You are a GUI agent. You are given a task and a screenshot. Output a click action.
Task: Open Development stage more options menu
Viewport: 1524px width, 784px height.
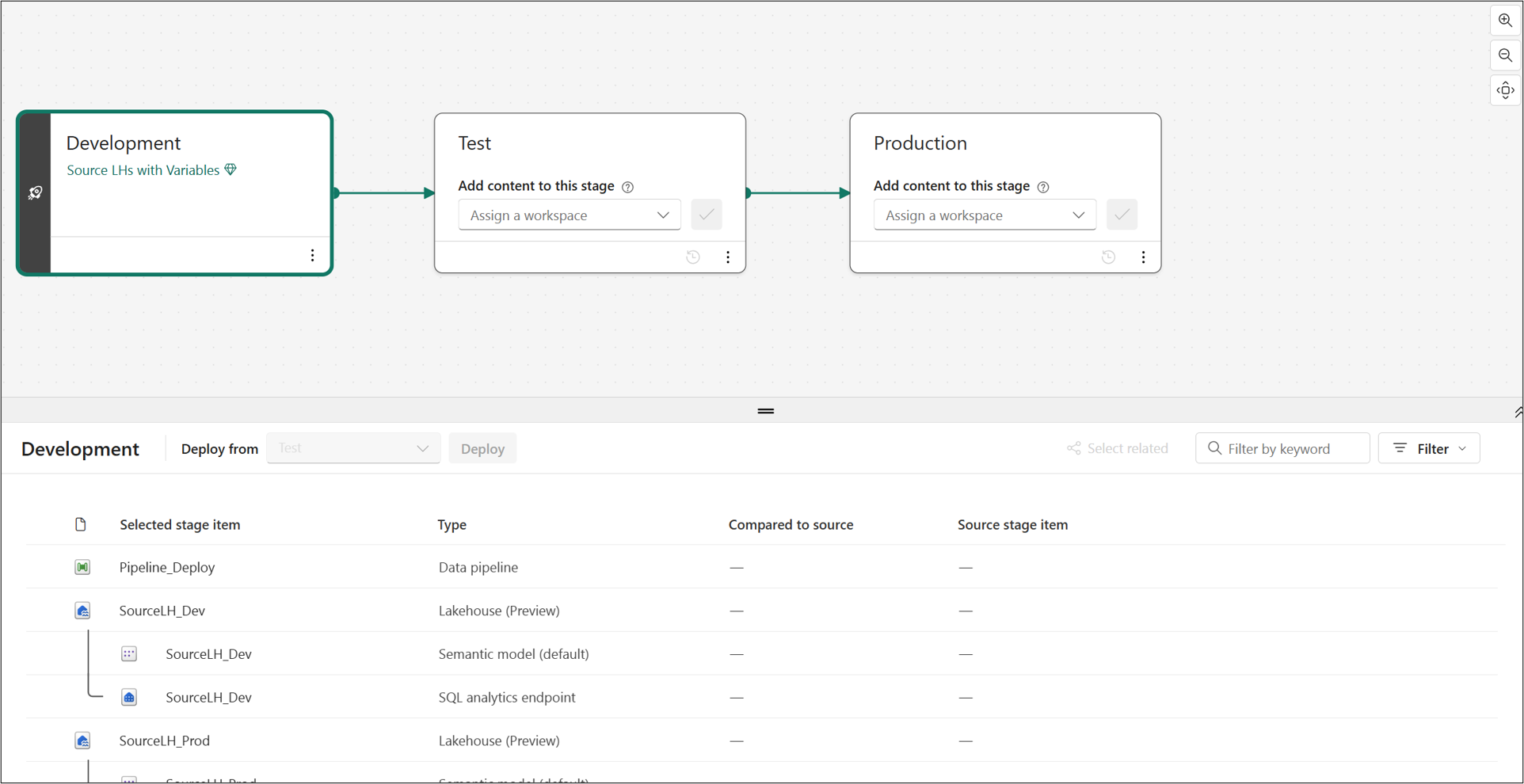(x=312, y=255)
